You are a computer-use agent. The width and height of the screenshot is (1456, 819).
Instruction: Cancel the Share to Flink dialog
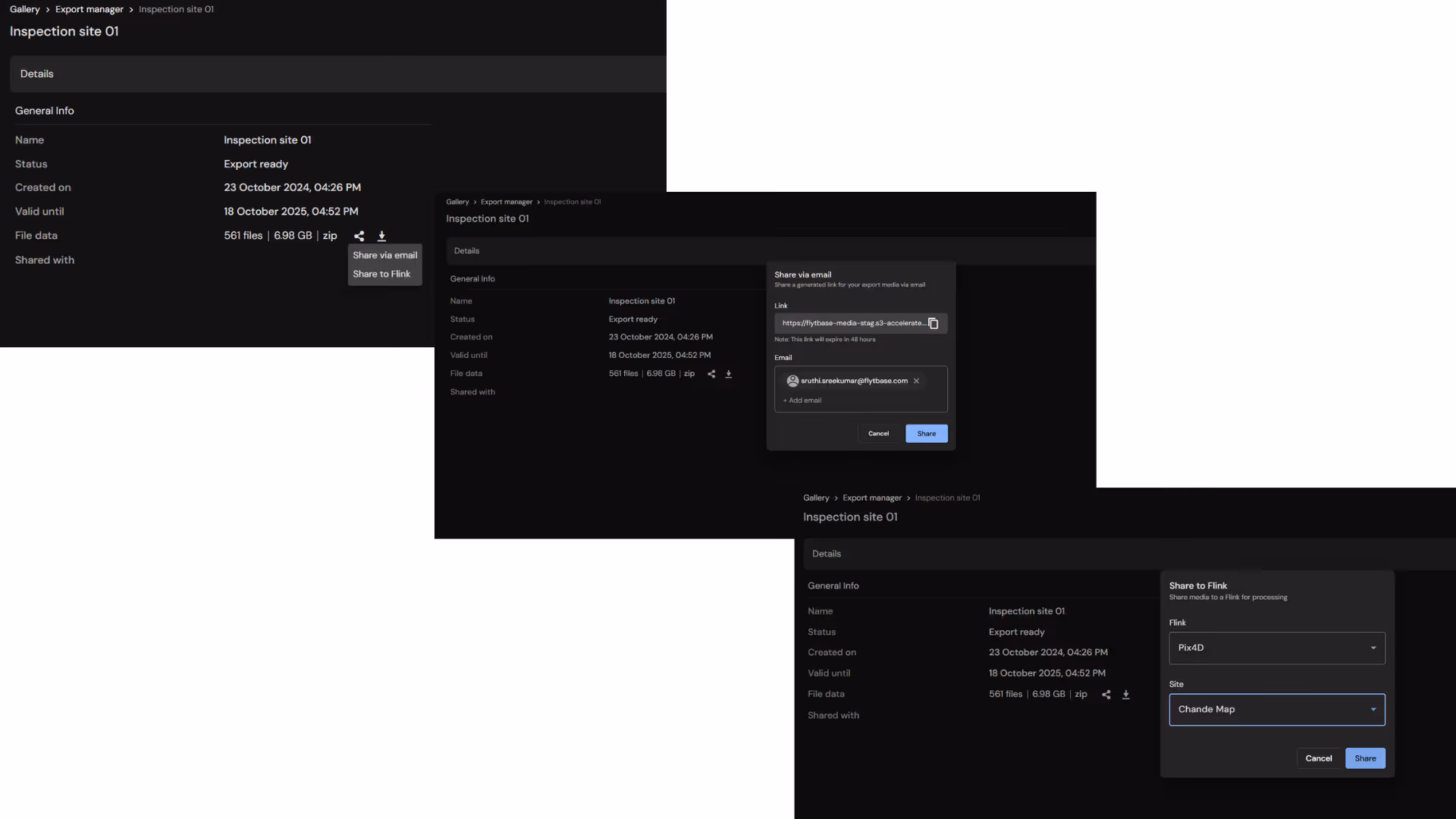point(1318,758)
